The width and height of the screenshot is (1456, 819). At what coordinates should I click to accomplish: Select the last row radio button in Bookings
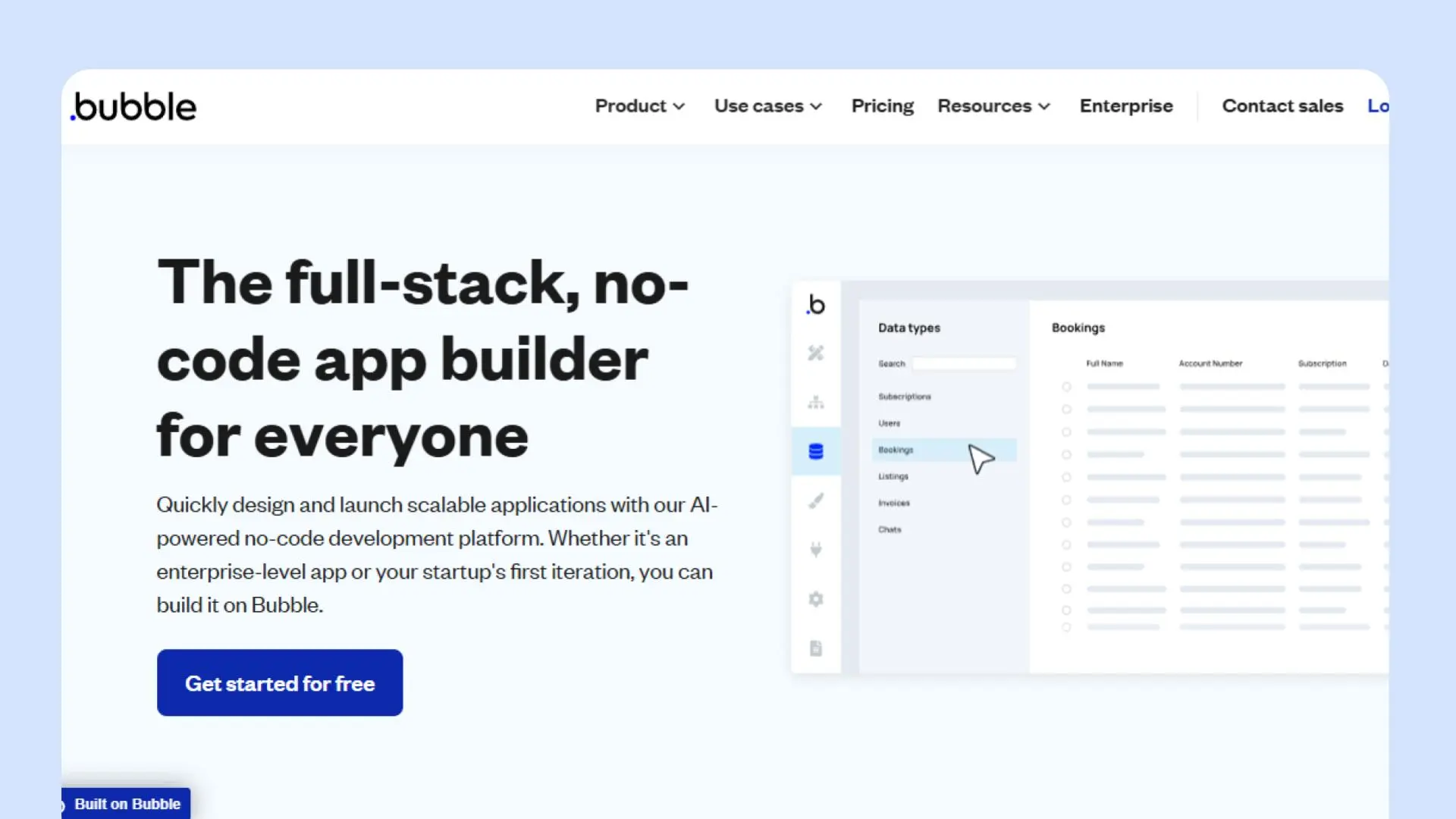(x=1066, y=627)
